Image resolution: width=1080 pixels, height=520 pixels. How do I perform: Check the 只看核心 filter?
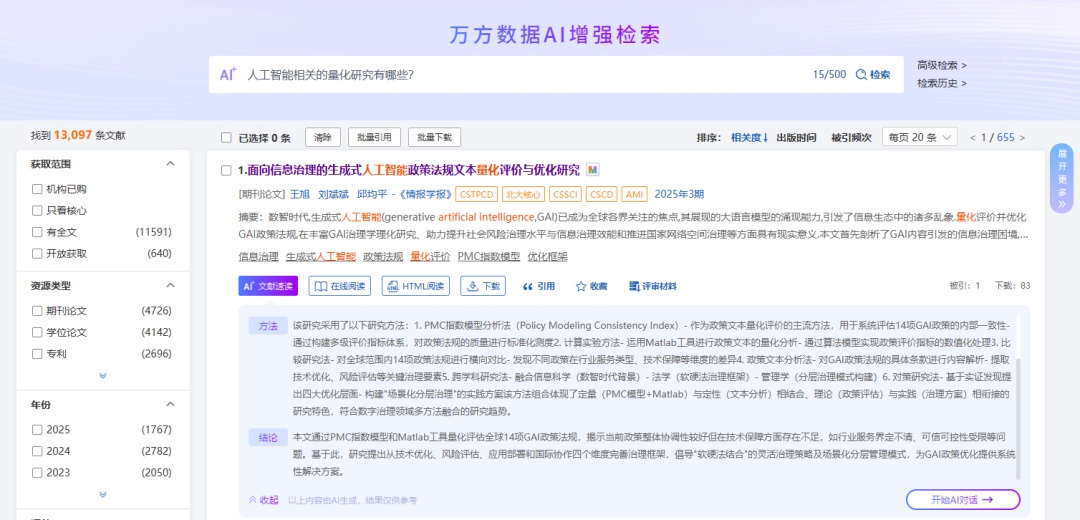point(37,210)
